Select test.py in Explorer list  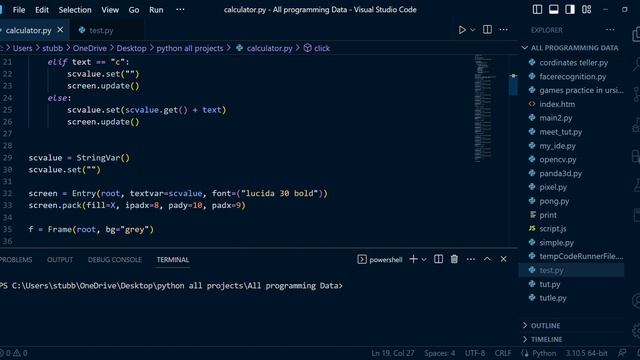(x=571, y=270)
